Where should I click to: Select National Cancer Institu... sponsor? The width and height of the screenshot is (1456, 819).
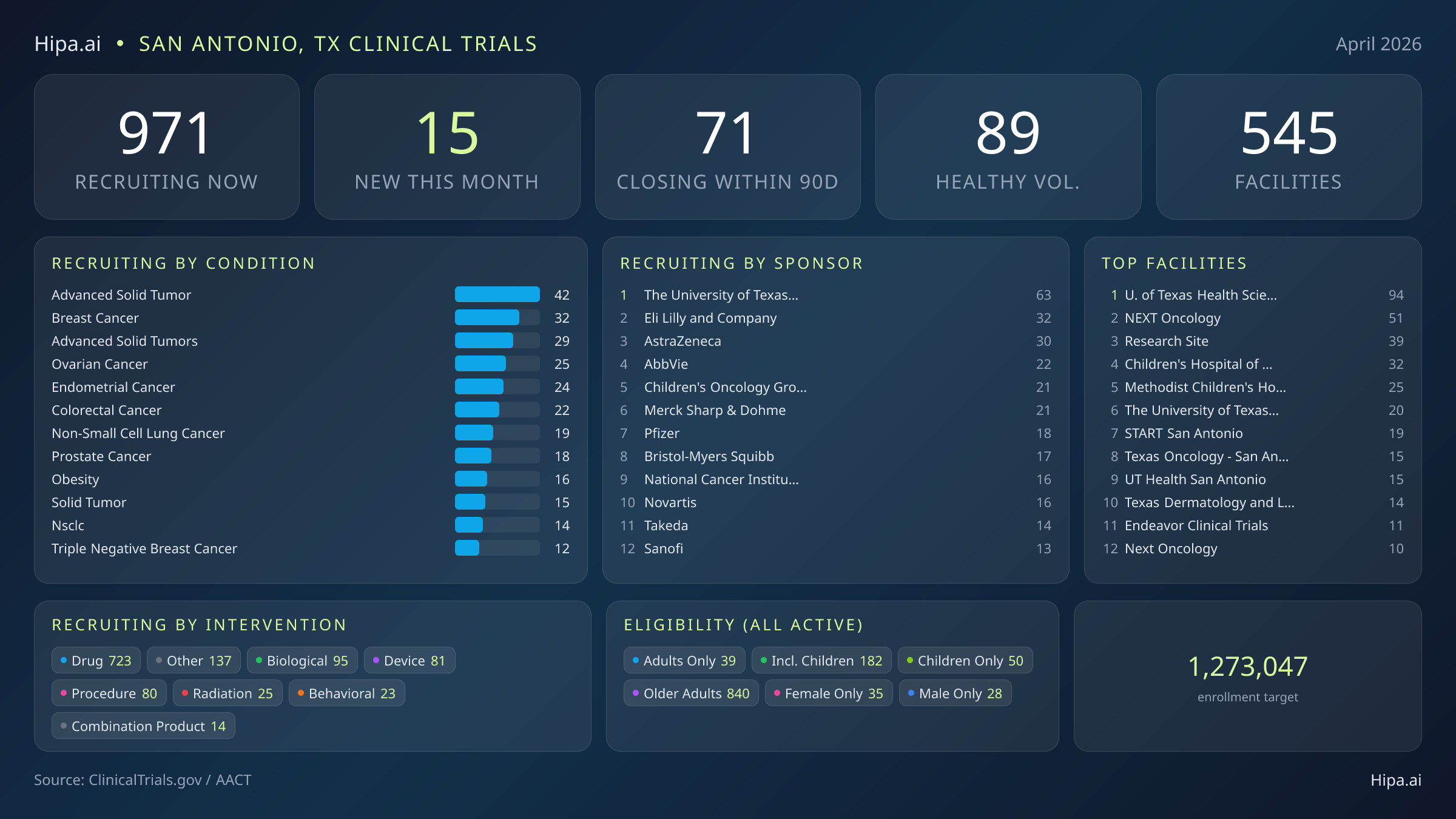pos(835,479)
